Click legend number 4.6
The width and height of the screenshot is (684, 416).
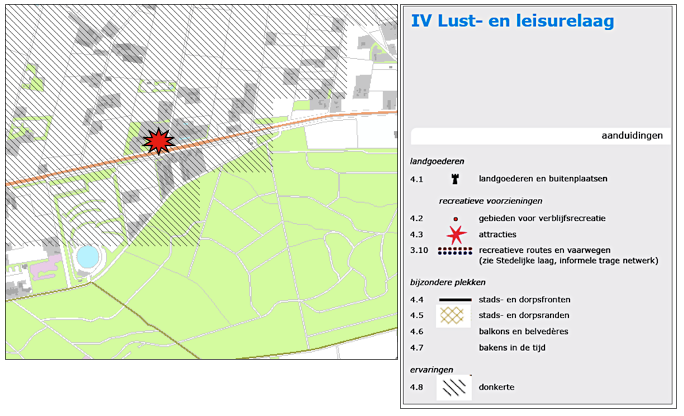[x=416, y=331]
